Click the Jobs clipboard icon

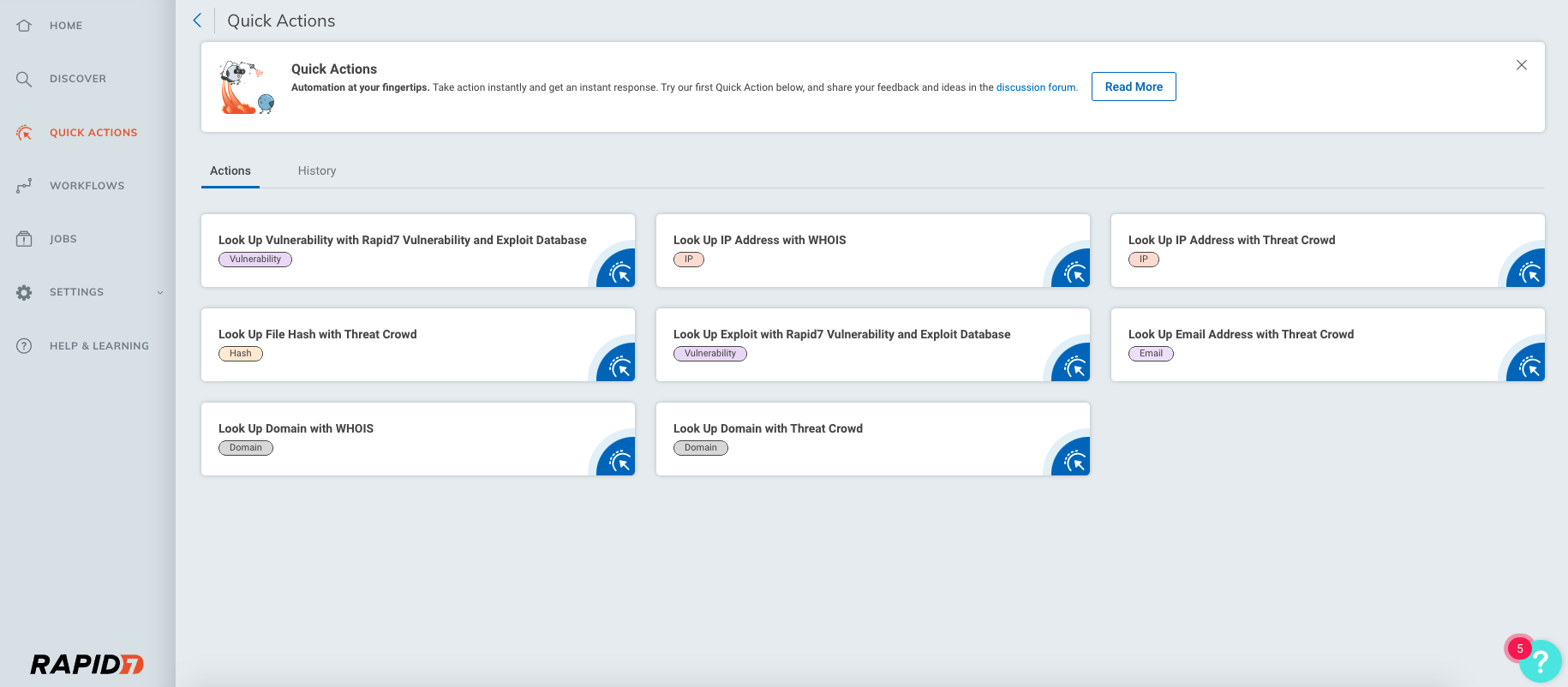(x=24, y=239)
